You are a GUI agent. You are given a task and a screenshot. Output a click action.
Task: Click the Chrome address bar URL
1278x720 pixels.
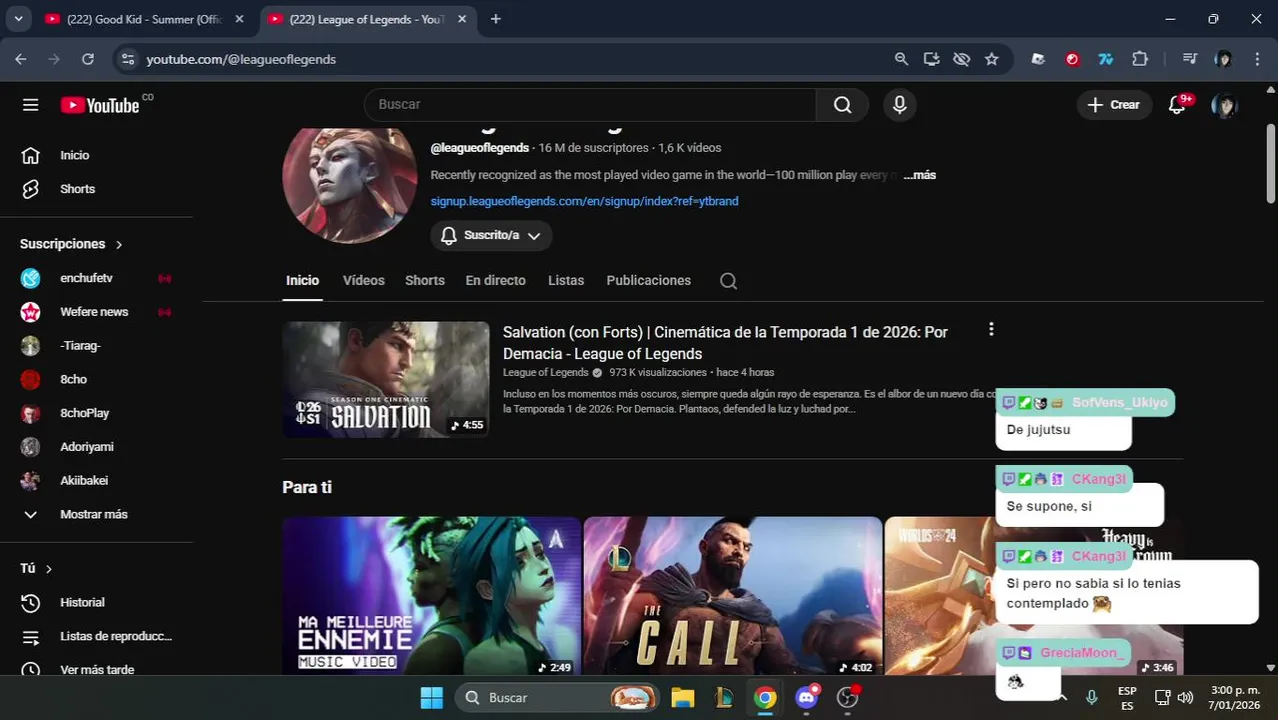pyautogui.click(x=241, y=59)
